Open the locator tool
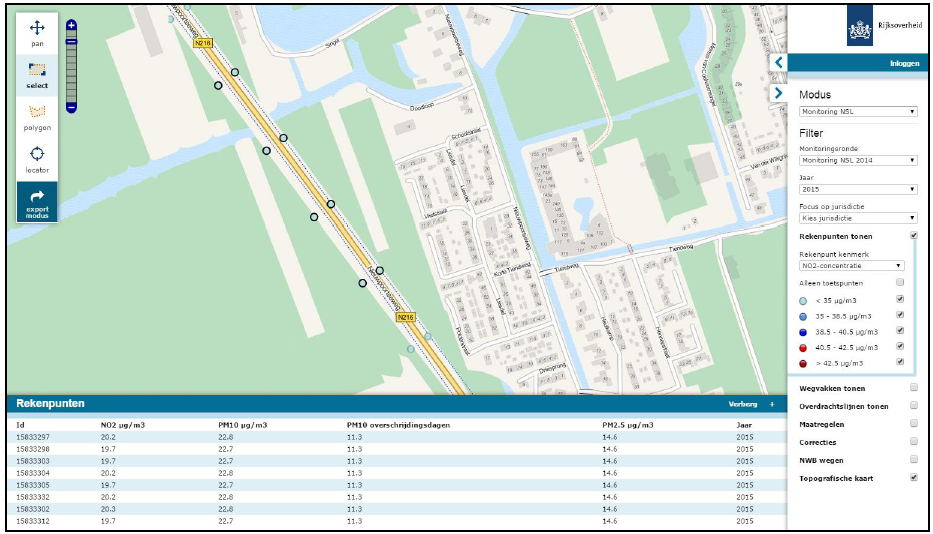The height and width of the screenshot is (534, 933). (x=37, y=160)
